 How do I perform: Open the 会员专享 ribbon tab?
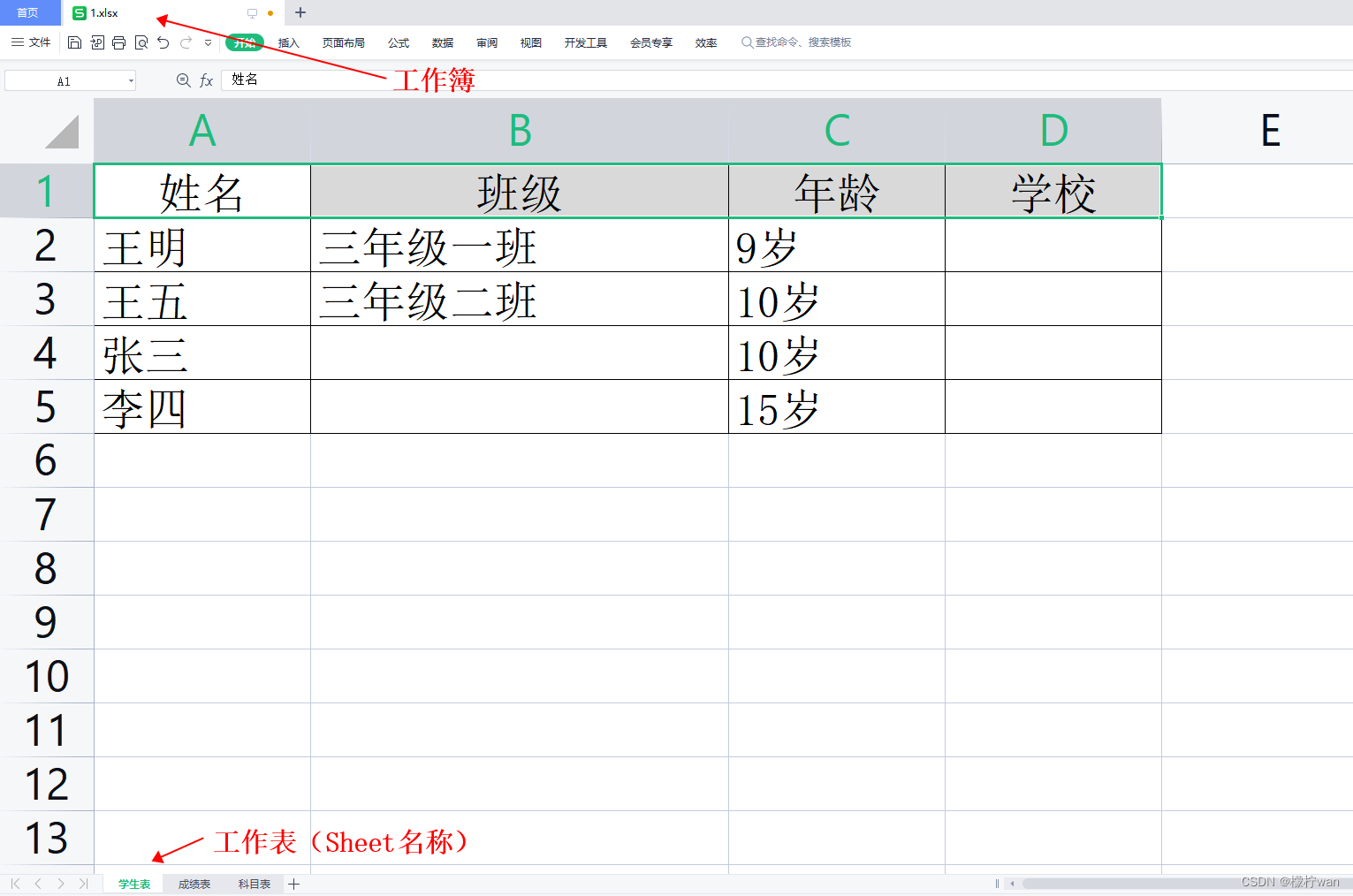click(x=651, y=42)
